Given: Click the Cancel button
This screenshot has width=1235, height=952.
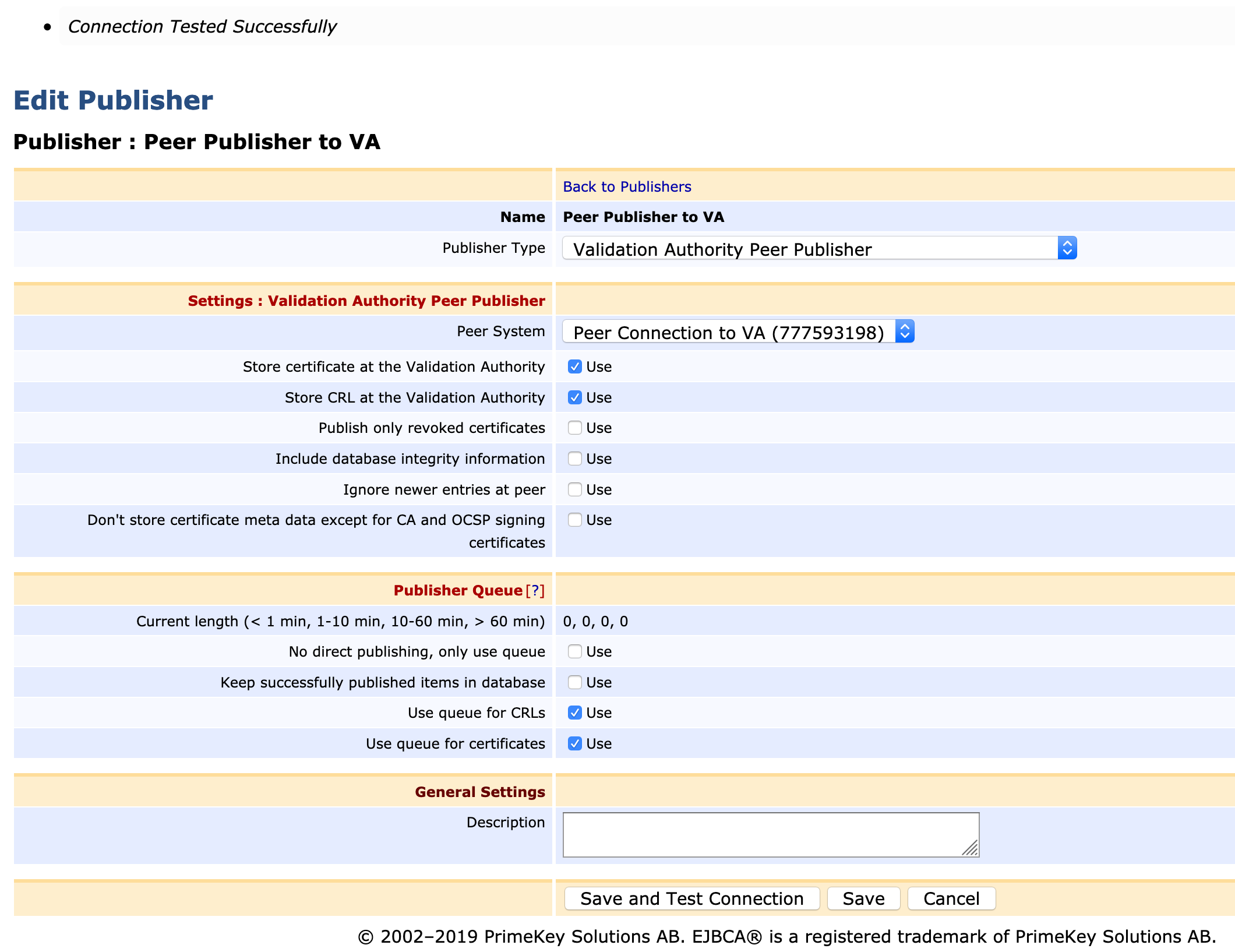Looking at the screenshot, I should click(951, 898).
